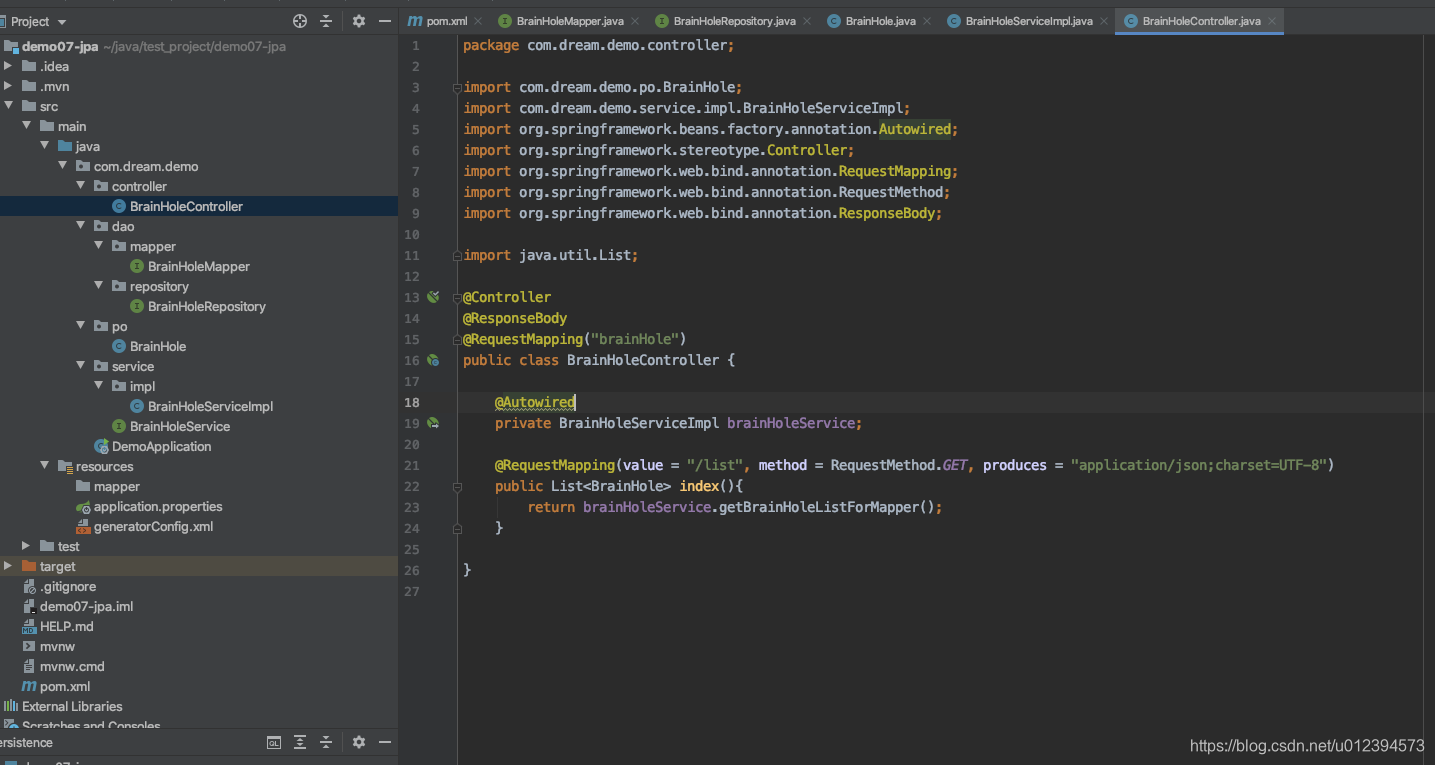Screen dimensions: 1435x765
Task: Collapse the dao package
Action: pos(80,226)
